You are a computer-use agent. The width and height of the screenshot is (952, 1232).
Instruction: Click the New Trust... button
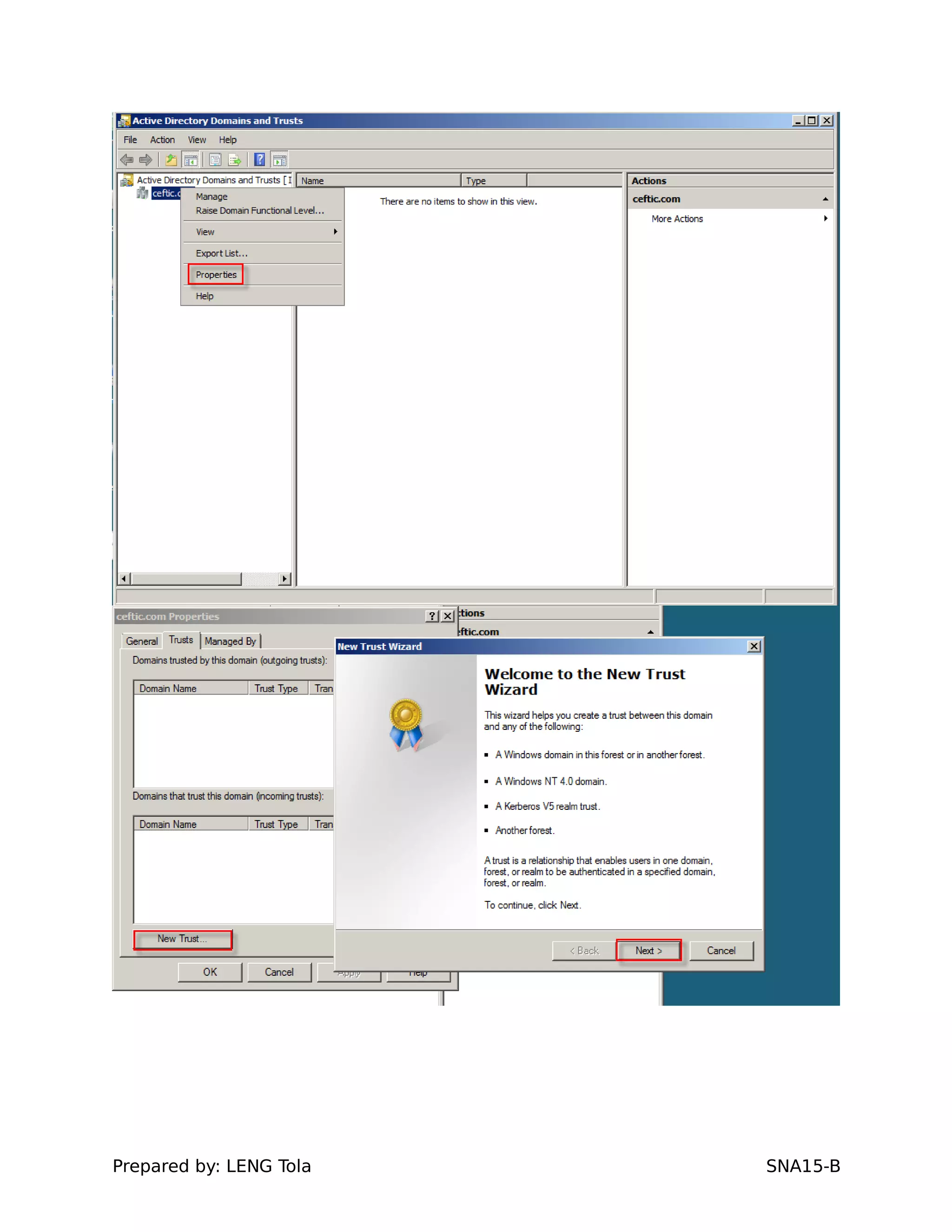[182, 939]
